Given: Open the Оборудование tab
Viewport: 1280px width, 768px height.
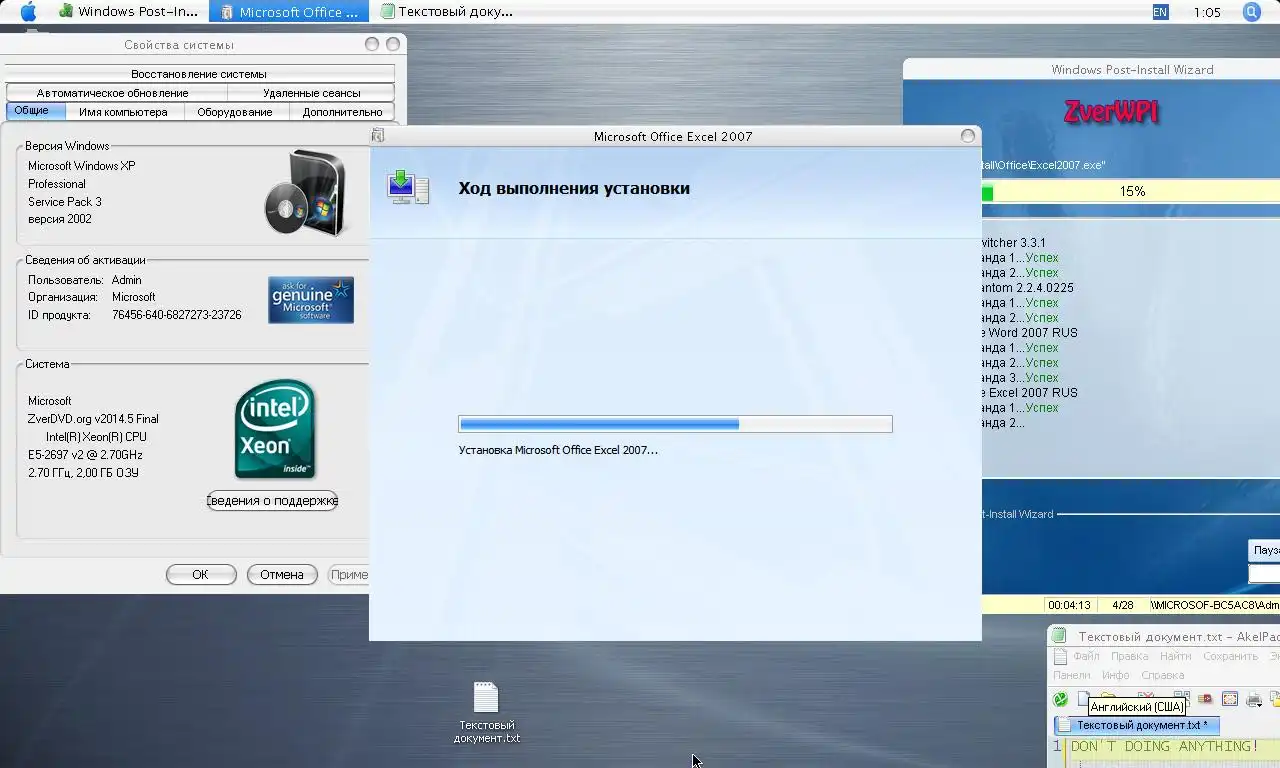Looking at the screenshot, I should [235, 112].
